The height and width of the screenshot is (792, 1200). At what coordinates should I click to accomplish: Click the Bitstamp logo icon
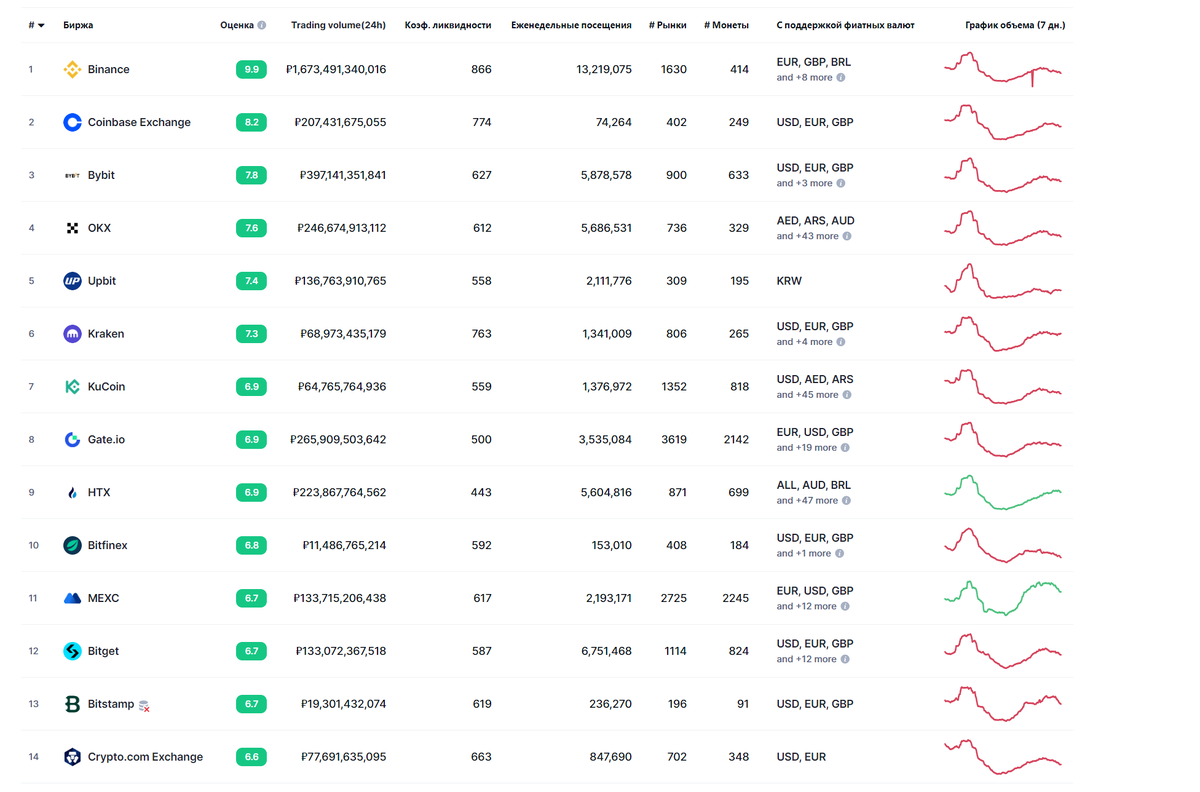[x=72, y=704]
